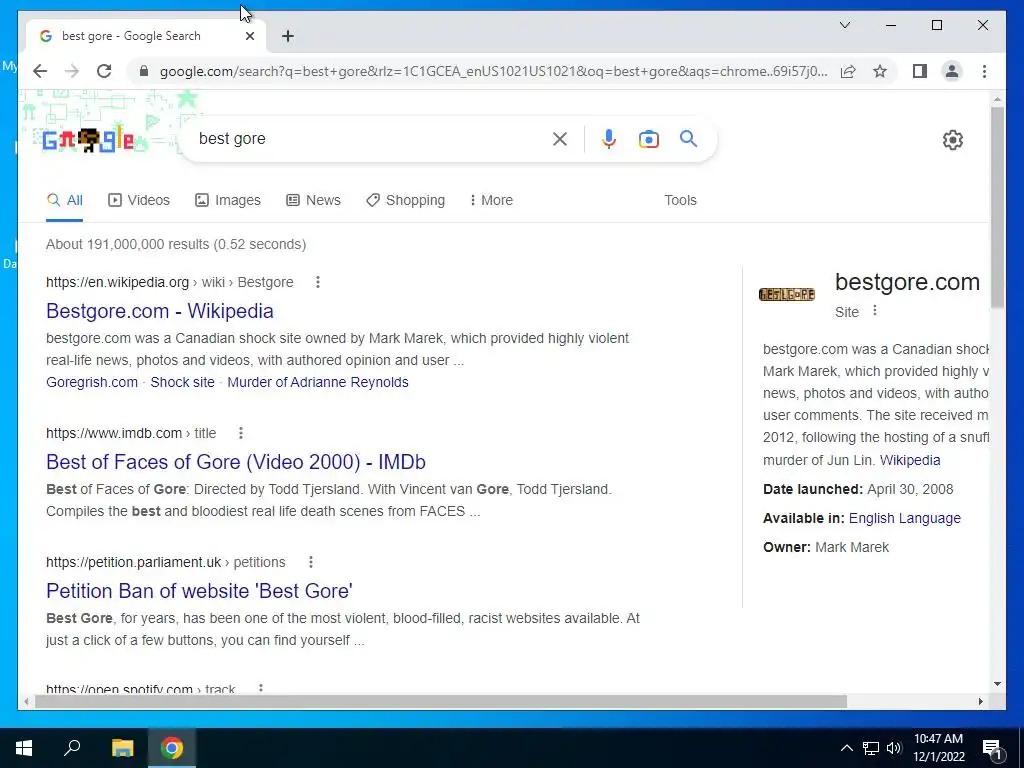Switch to the Shopping tab
This screenshot has height=768, width=1024.
tap(406, 200)
